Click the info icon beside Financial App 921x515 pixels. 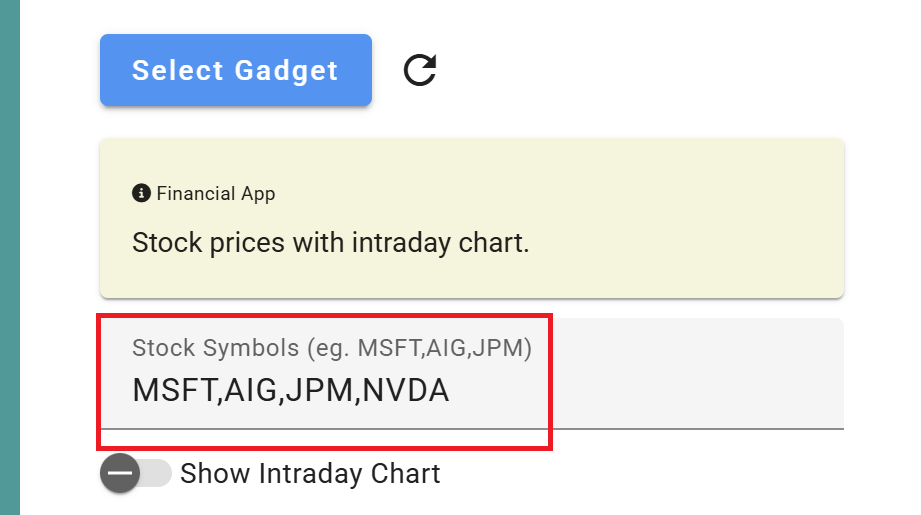coord(141,193)
